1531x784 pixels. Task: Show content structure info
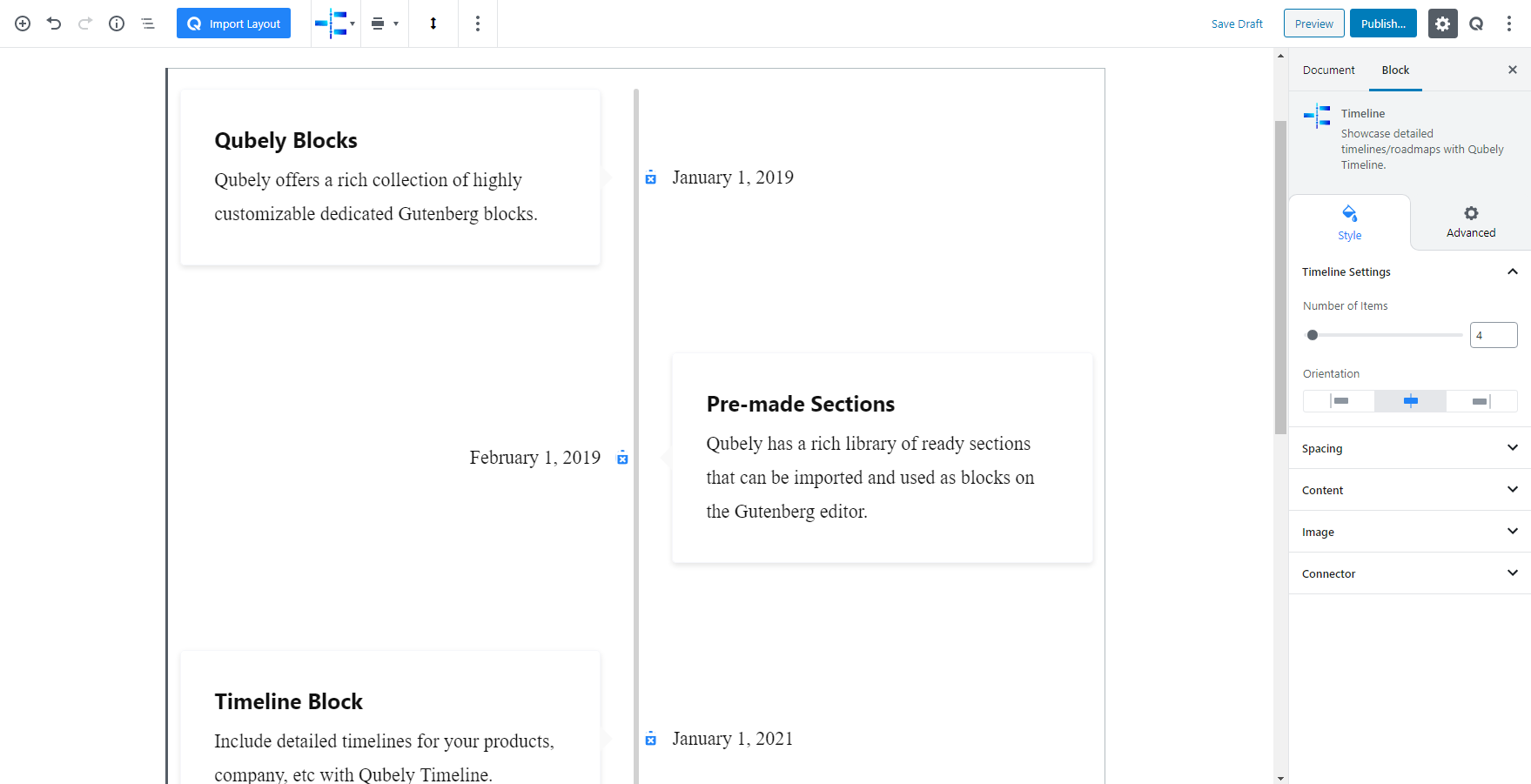coord(117,23)
